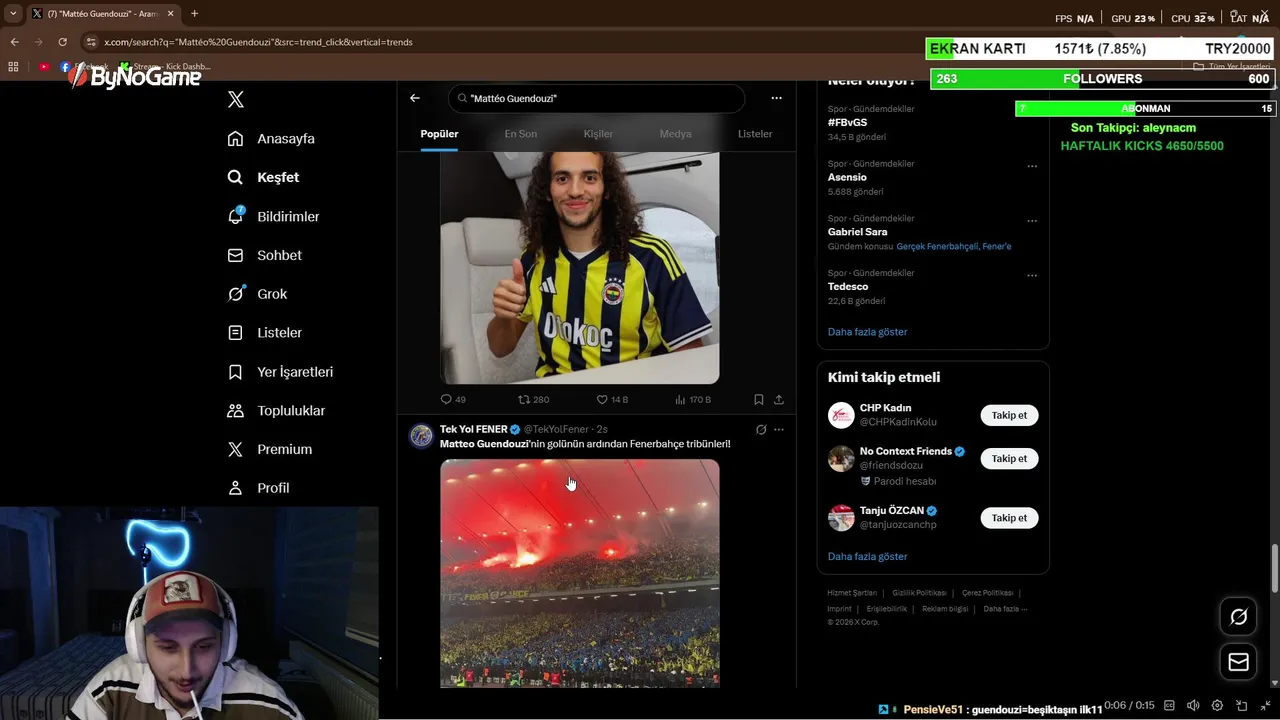Image resolution: width=1280 pixels, height=720 pixels.
Task: Bookmark the Guendouzi jersey post
Action: click(759, 399)
